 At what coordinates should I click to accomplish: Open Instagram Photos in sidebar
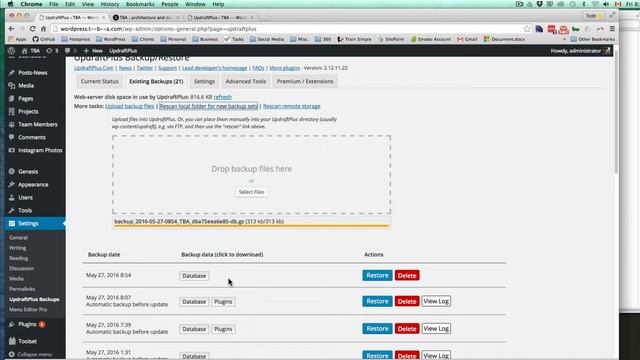tap(40, 150)
